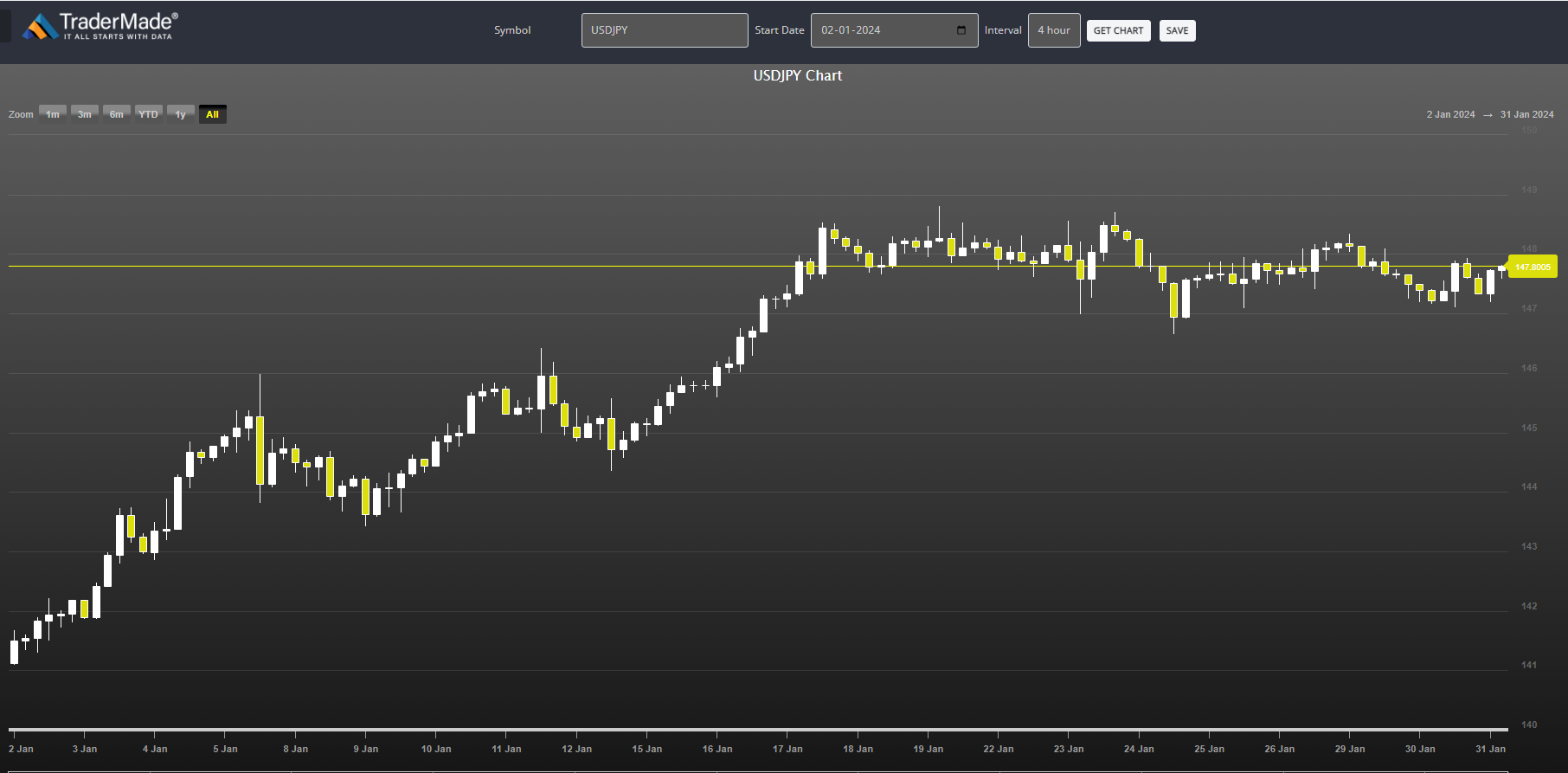Screen dimensions: 1568x773
Task: Click the 8 Jan x-axis label
Action: coord(295,749)
